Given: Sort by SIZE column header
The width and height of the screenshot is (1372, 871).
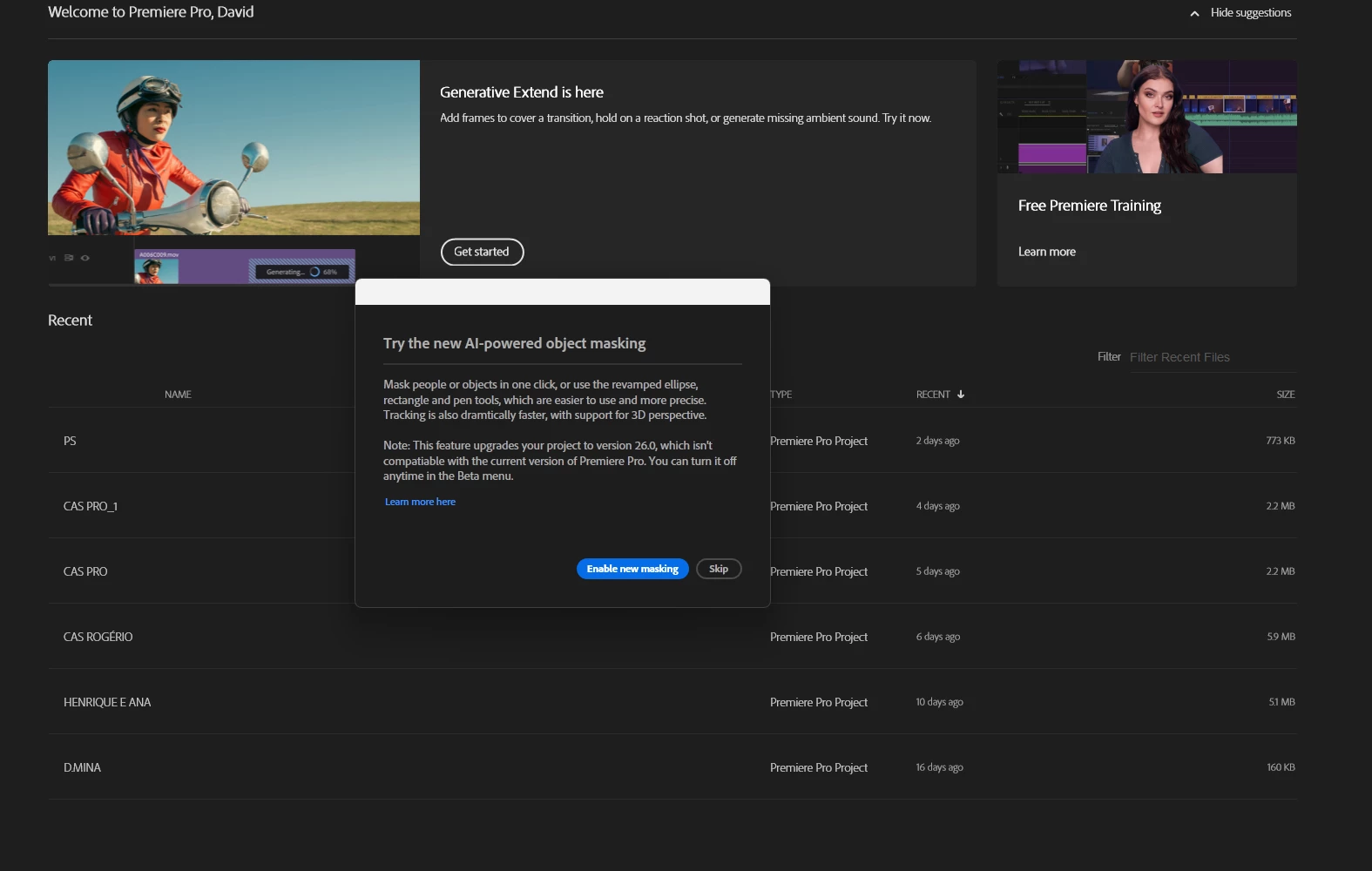Looking at the screenshot, I should click(1286, 395).
